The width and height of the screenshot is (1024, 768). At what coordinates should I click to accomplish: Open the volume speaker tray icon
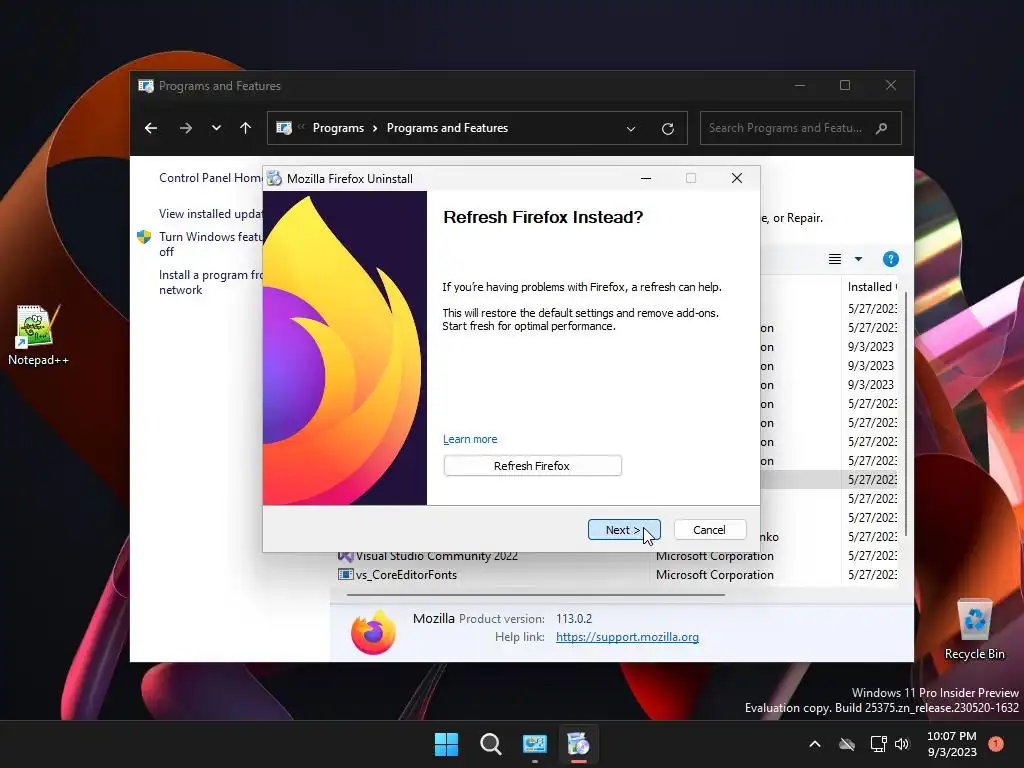(902, 744)
